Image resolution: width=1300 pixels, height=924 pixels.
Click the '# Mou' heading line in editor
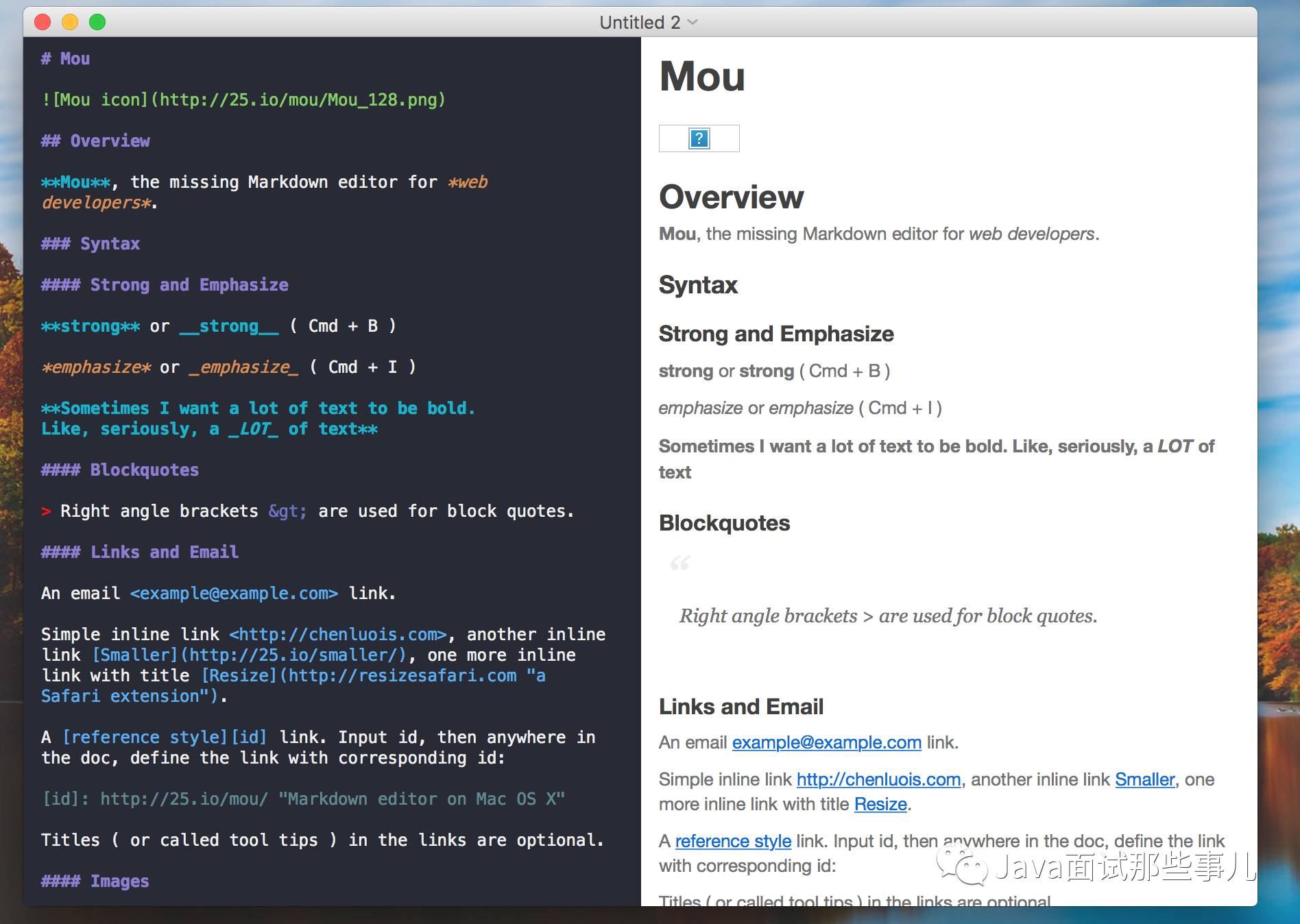tap(66, 59)
